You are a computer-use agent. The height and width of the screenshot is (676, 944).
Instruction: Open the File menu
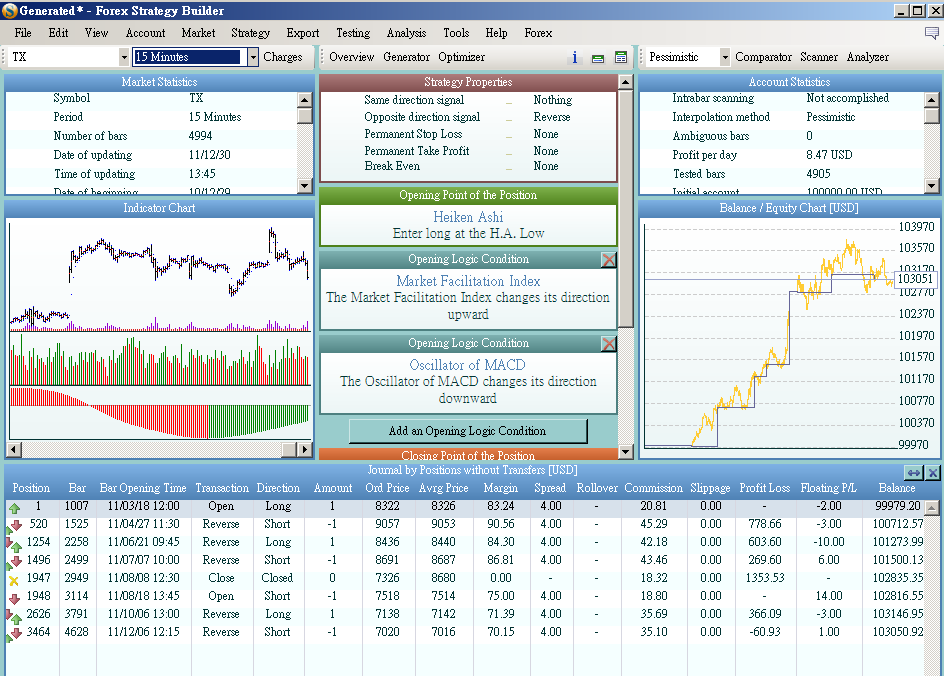click(x=23, y=33)
